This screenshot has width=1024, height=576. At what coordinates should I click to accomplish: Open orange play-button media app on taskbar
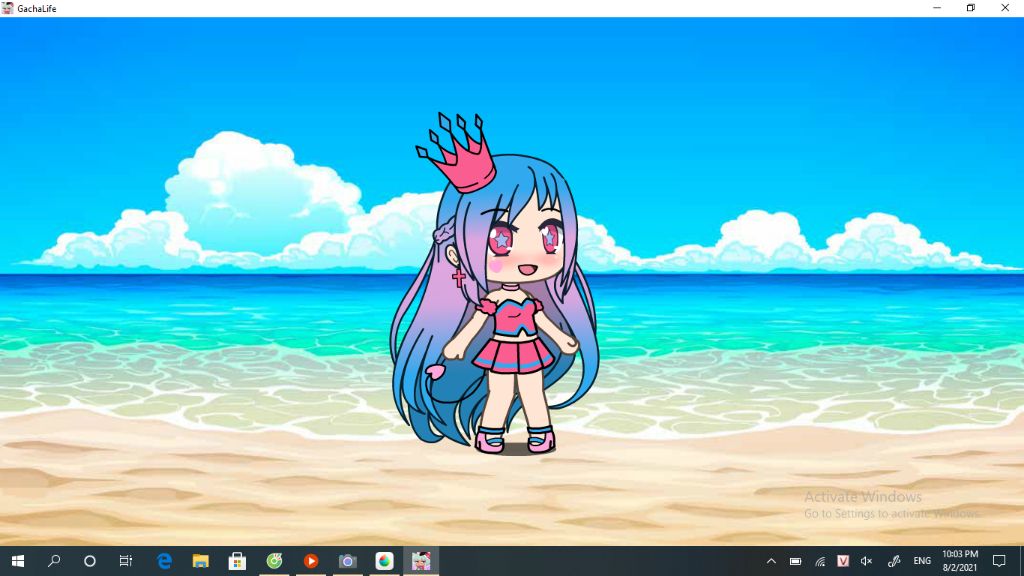point(311,561)
